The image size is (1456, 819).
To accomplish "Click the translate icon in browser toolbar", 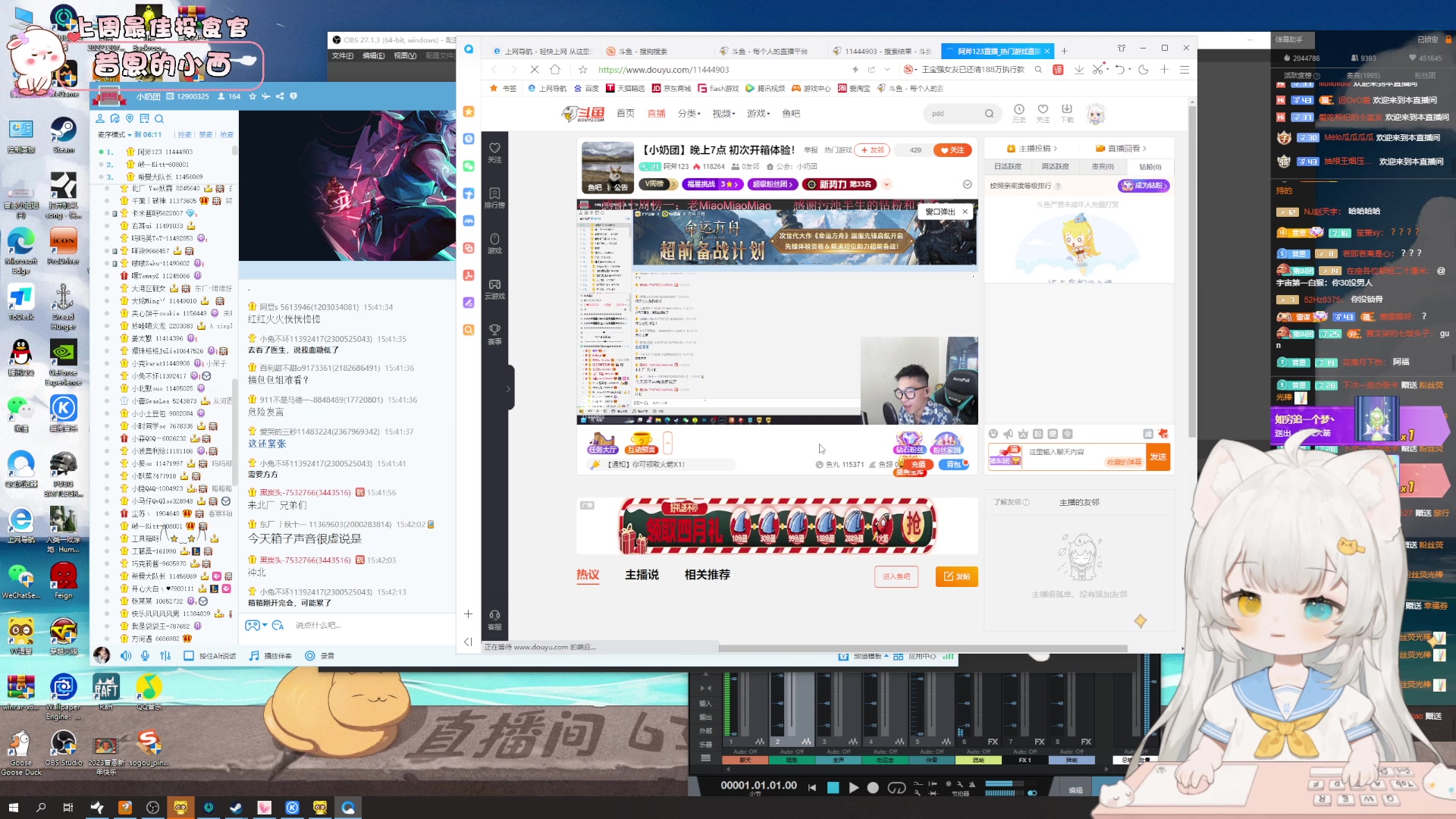I will [x=1058, y=70].
